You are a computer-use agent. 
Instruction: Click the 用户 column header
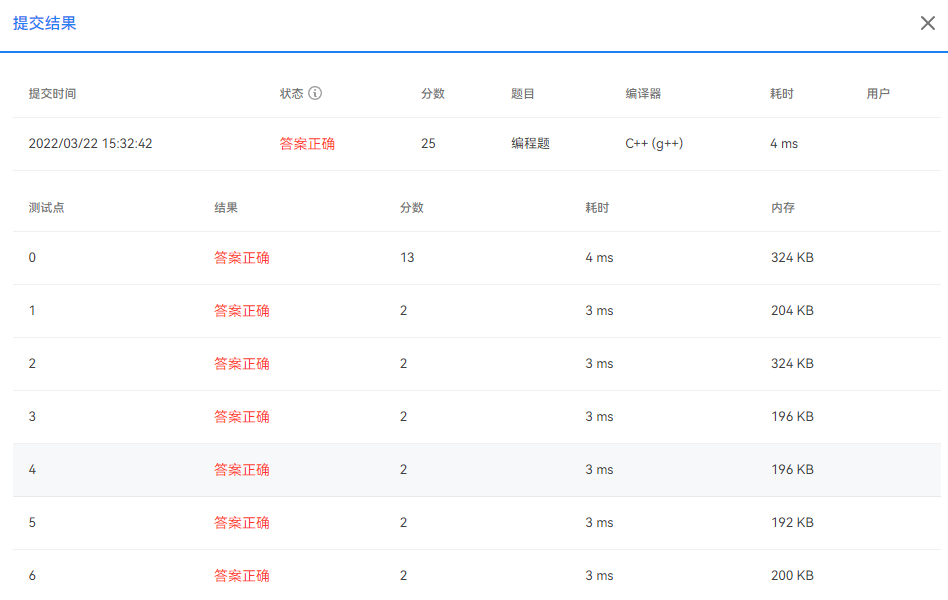click(x=878, y=93)
